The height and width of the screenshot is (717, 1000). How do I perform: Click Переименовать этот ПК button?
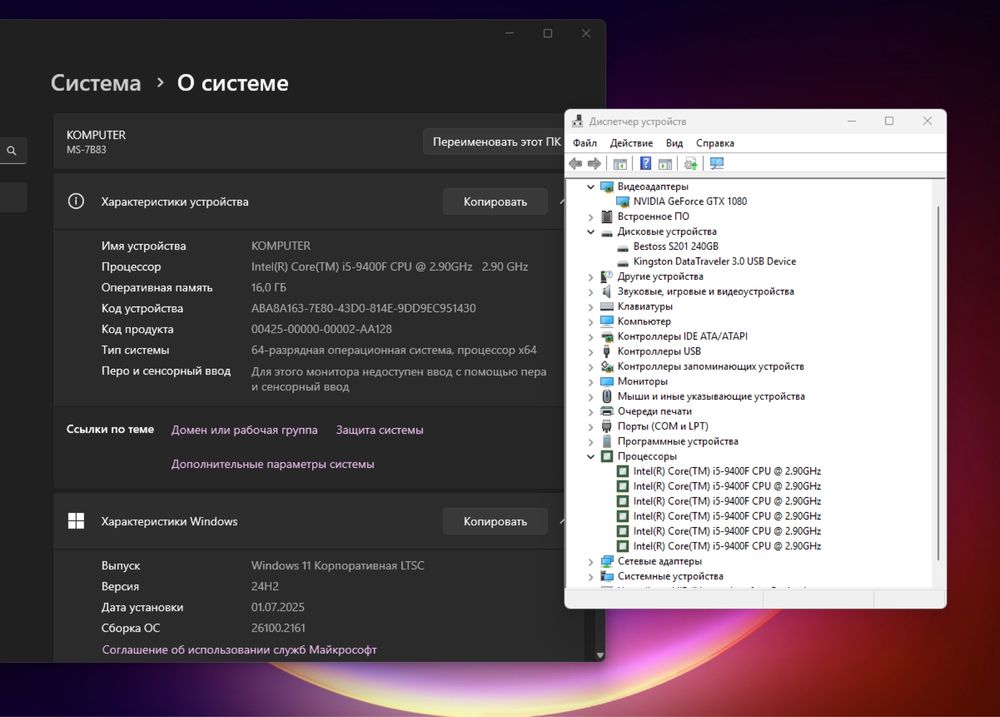click(x=496, y=142)
